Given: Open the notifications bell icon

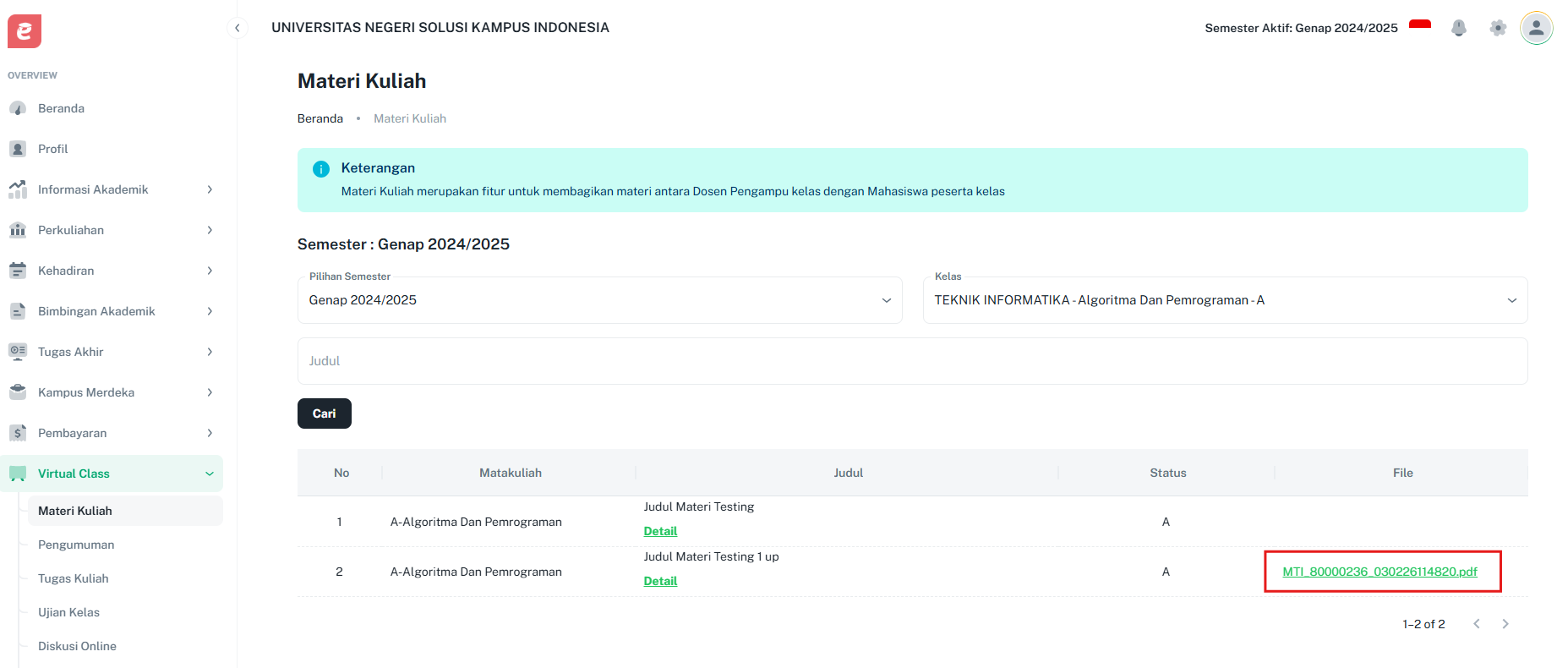Looking at the screenshot, I should [1459, 28].
